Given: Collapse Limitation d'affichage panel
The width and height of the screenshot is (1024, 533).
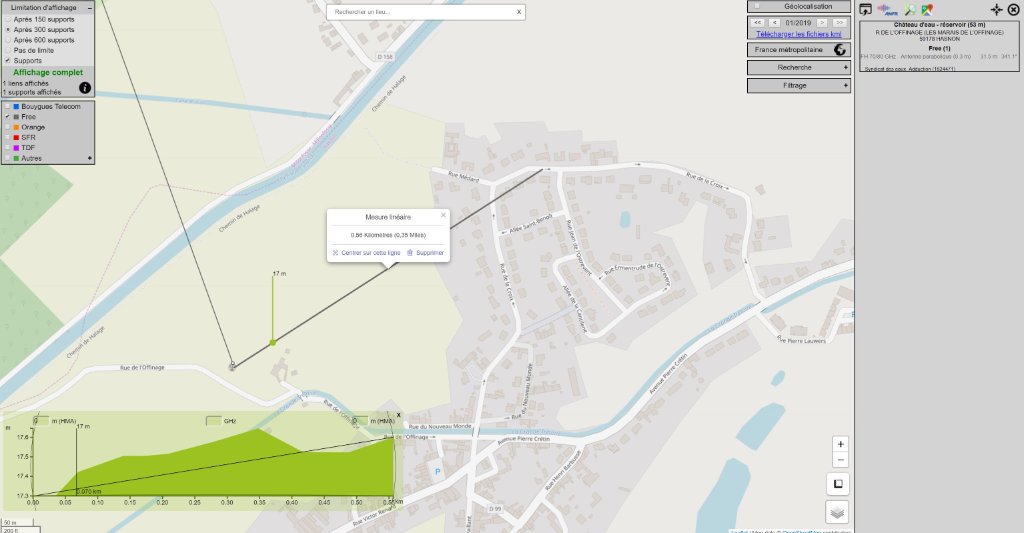Looking at the screenshot, I should point(90,8).
